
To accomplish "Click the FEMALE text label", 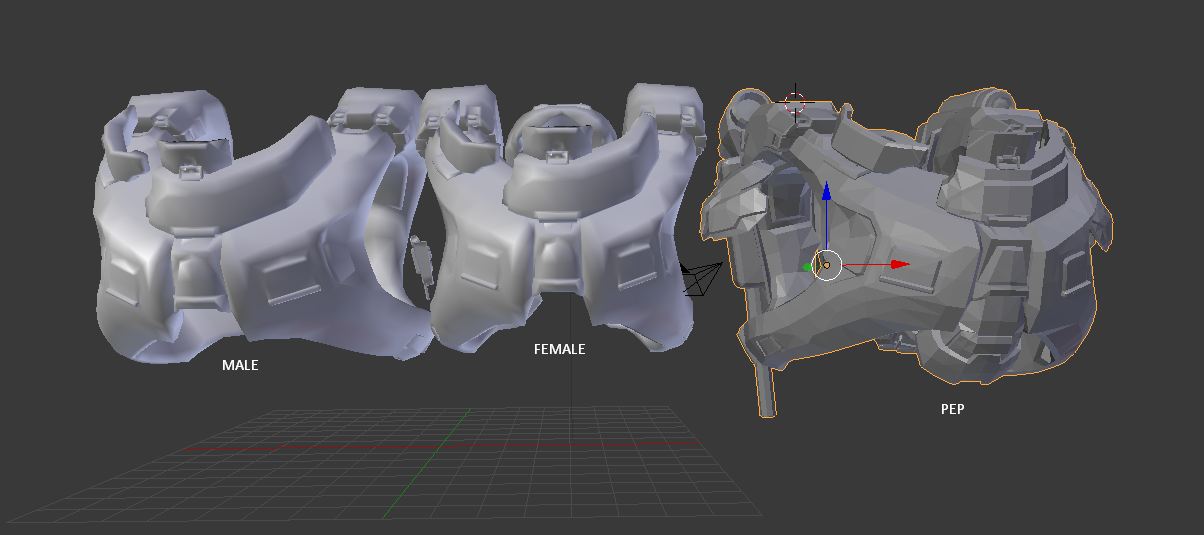I will 560,350.
